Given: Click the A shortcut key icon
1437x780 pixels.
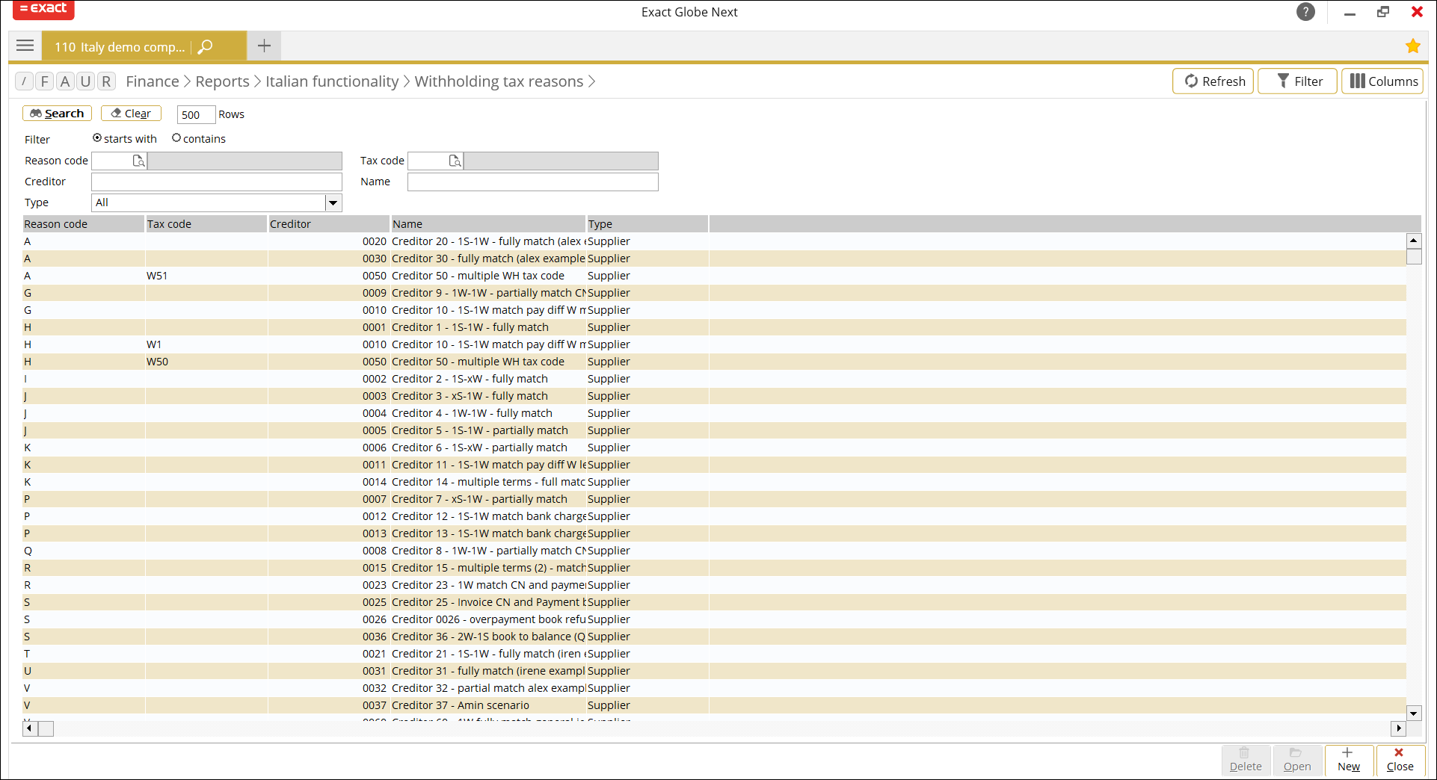Looking at the screenshot, I should pyautogui.click(x=65, y=82).
